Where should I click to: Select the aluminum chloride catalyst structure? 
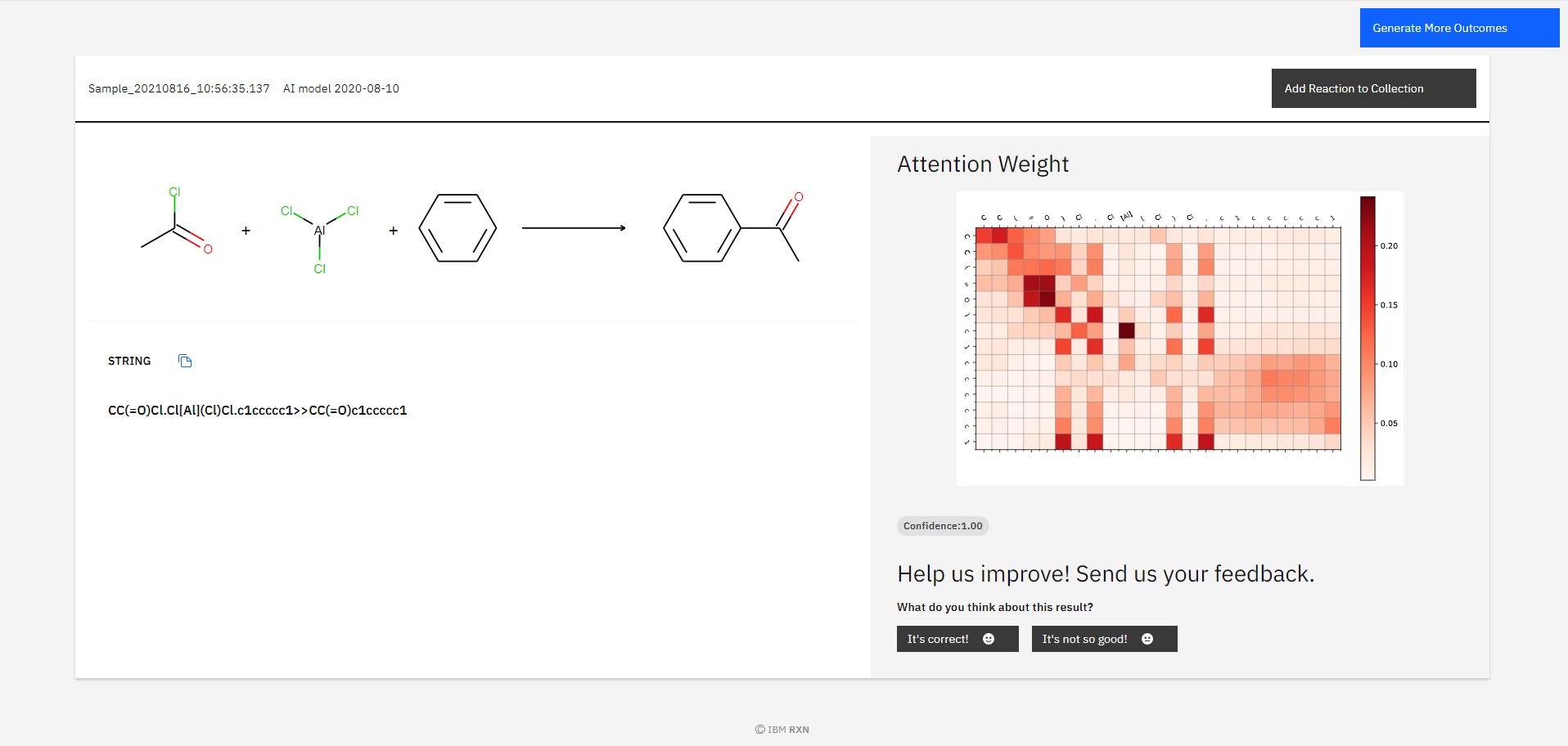(319, 231)
